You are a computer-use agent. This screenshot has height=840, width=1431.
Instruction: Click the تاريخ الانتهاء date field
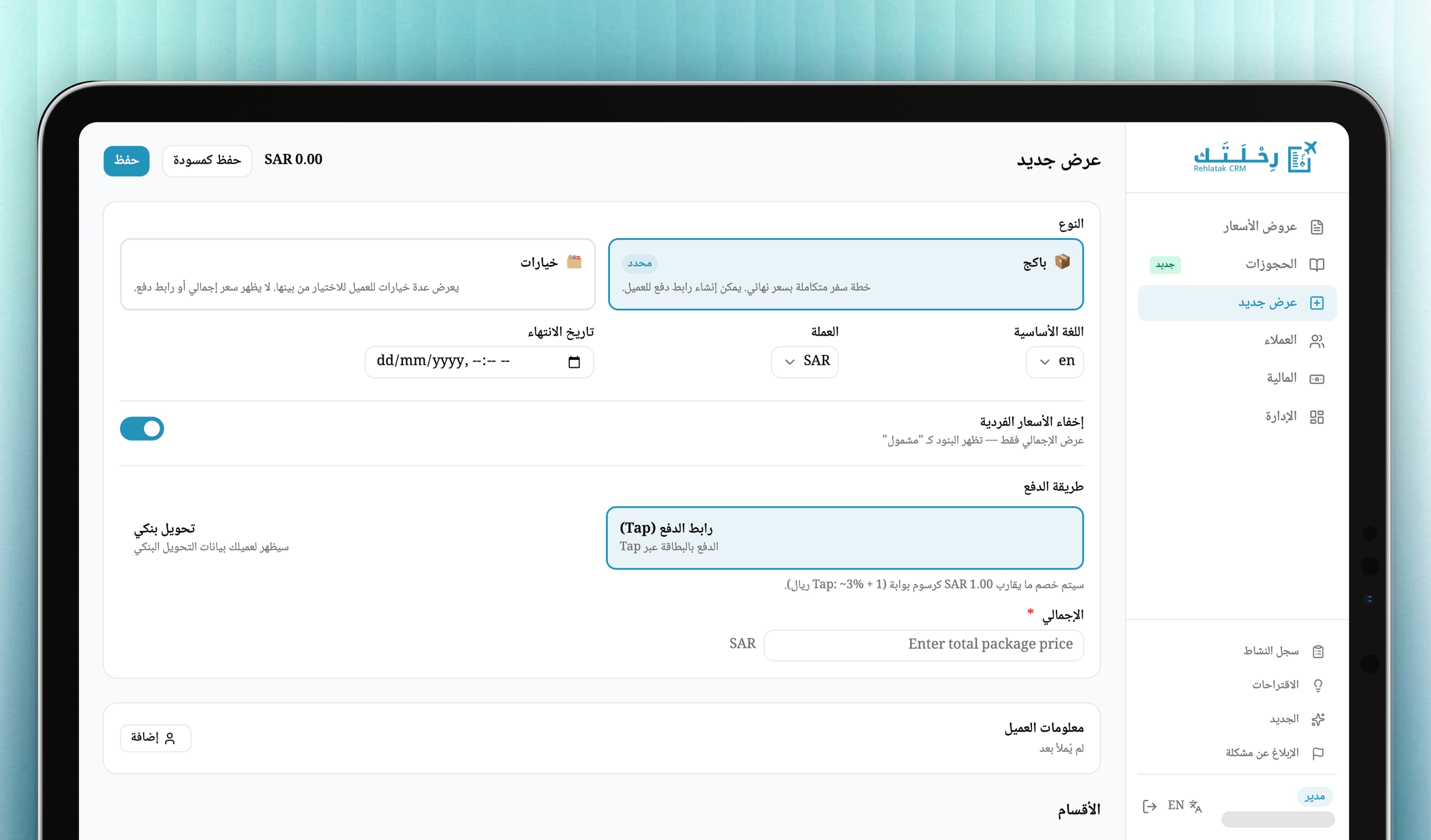(479, 362)
